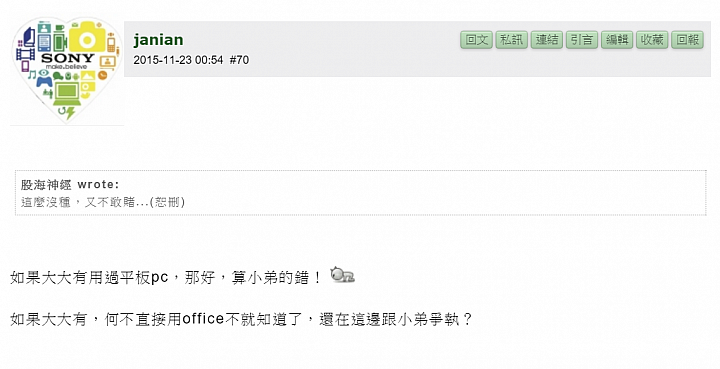Click the bowing emoticon after 小弟的錯

343,274
